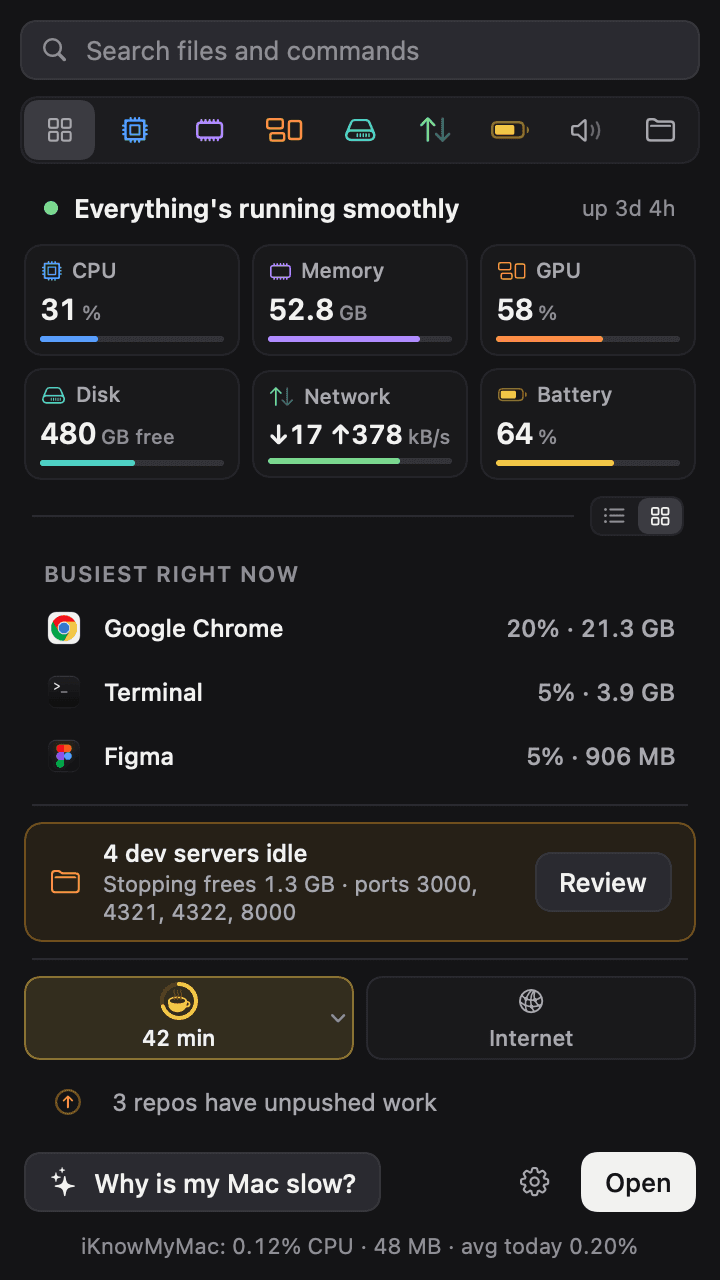Open the folder tab icon in toolbar
The image size is (720, 1280).
[660, 130]
